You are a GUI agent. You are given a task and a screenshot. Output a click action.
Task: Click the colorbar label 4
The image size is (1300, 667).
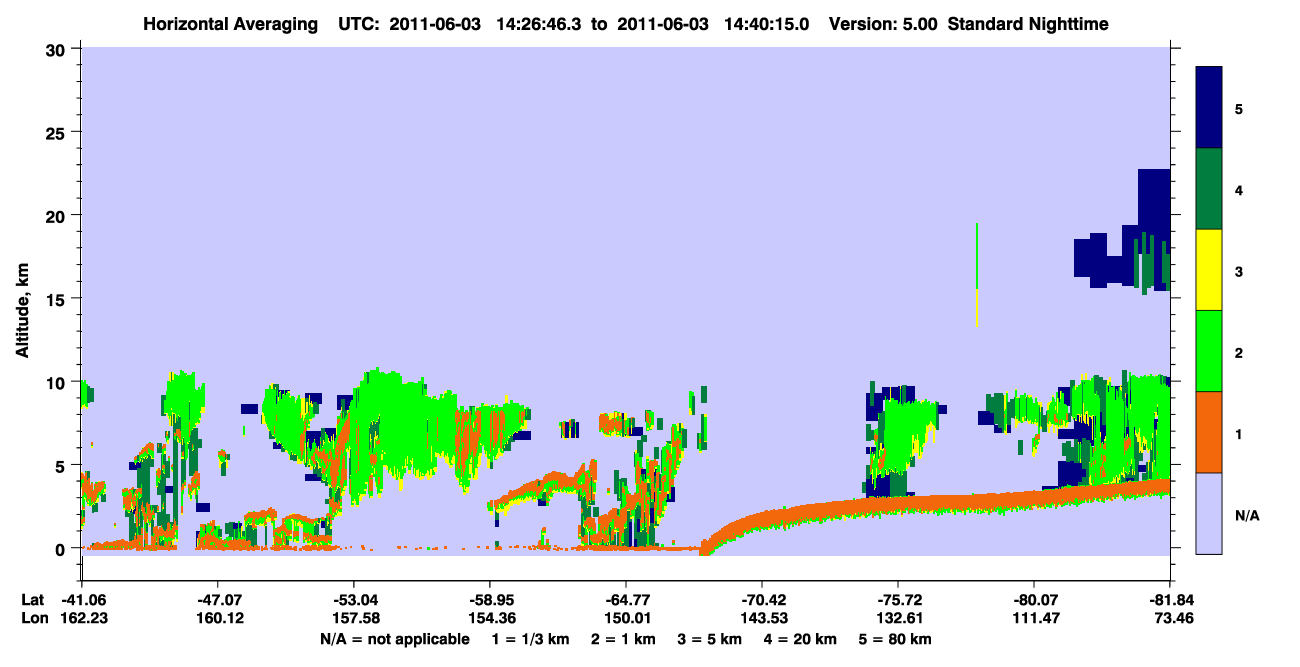point(1239,189)
